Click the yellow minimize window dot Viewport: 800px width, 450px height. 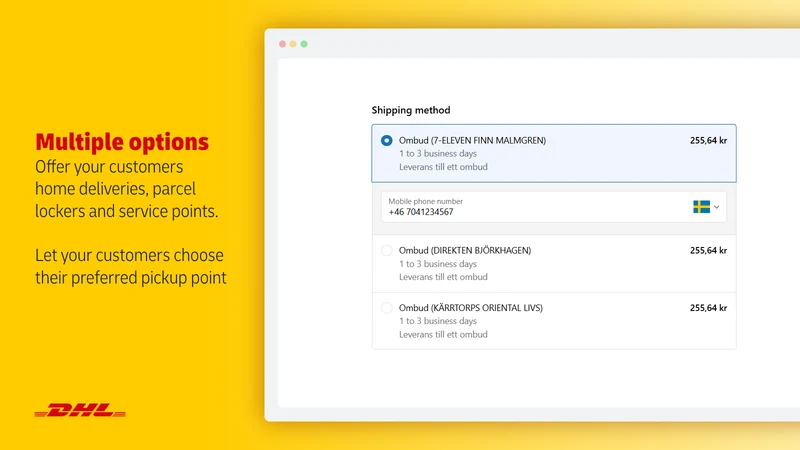tap(293, 44)
